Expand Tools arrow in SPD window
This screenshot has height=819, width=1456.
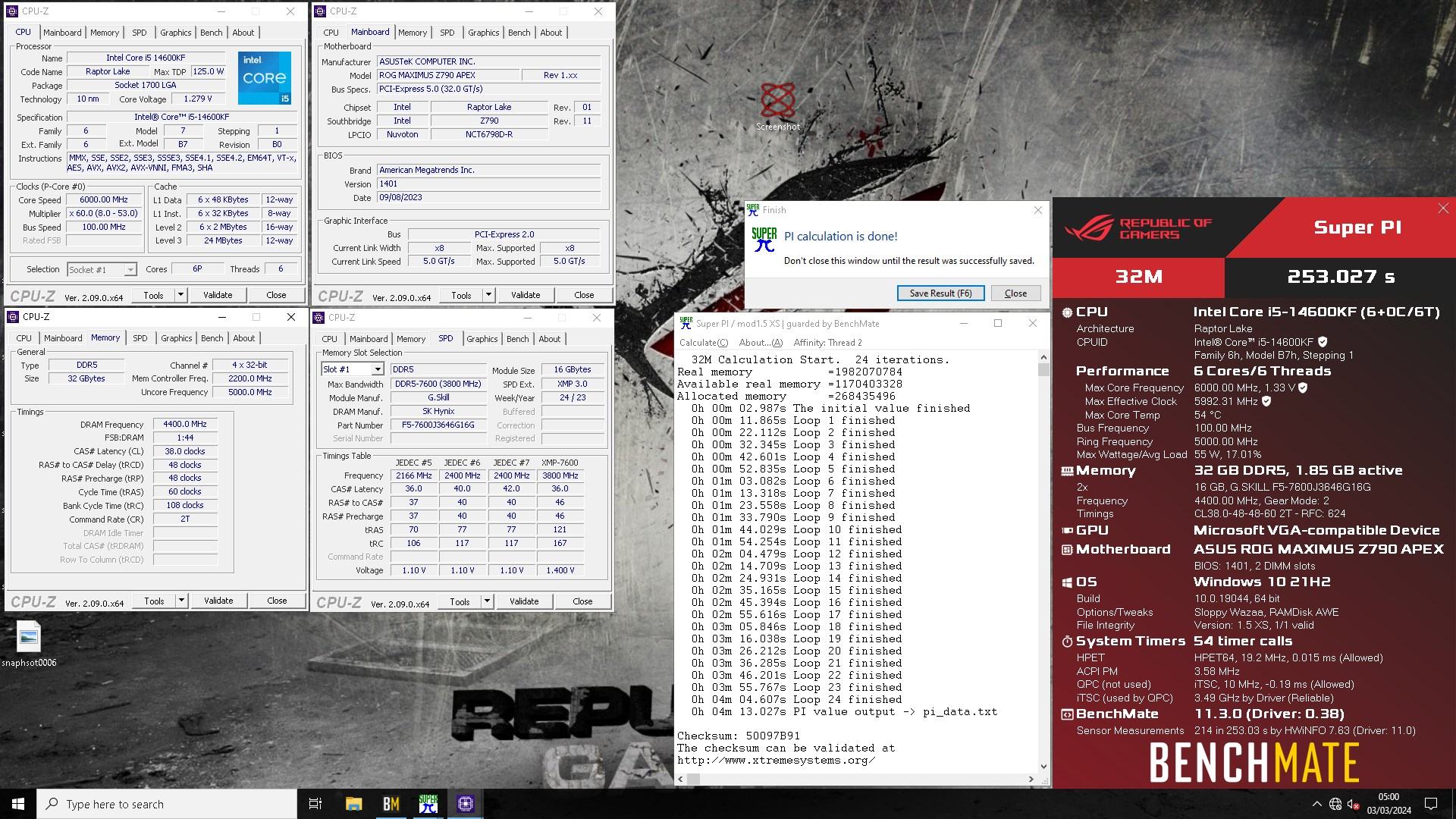click(x=487, y=601)
